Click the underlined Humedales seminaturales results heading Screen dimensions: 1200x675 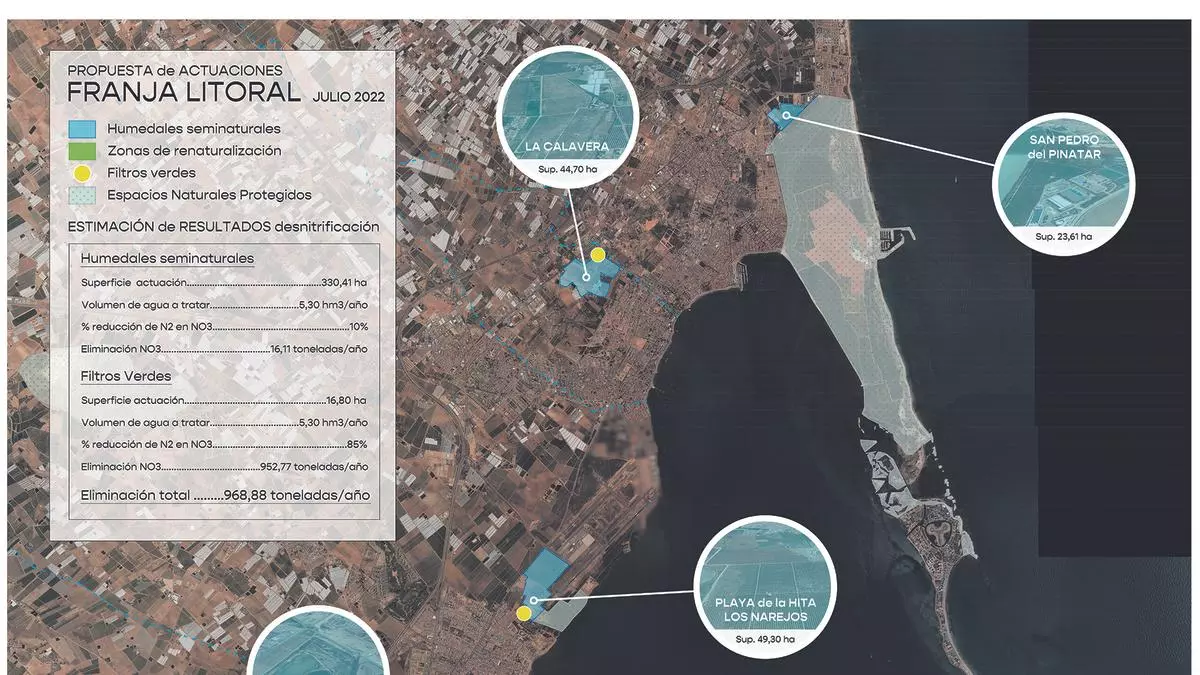pos(167,258)
